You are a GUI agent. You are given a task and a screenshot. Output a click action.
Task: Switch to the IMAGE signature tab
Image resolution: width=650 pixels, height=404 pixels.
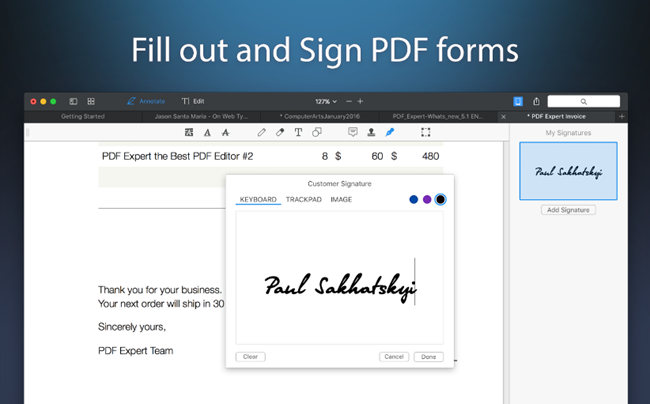pos(341,199)
